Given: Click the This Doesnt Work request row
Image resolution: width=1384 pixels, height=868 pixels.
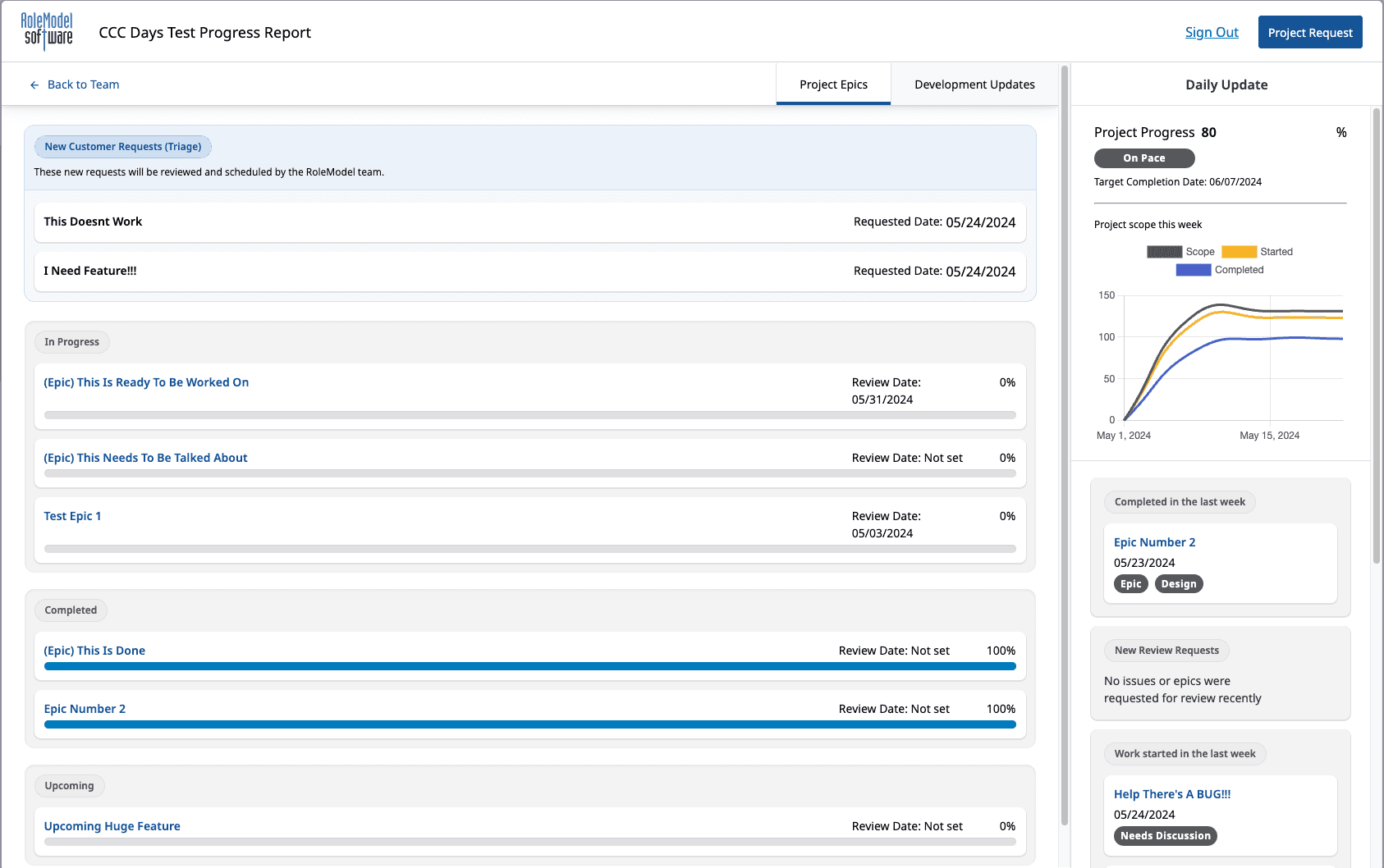Looking at the screenshot, I should [x=530, y=222].
